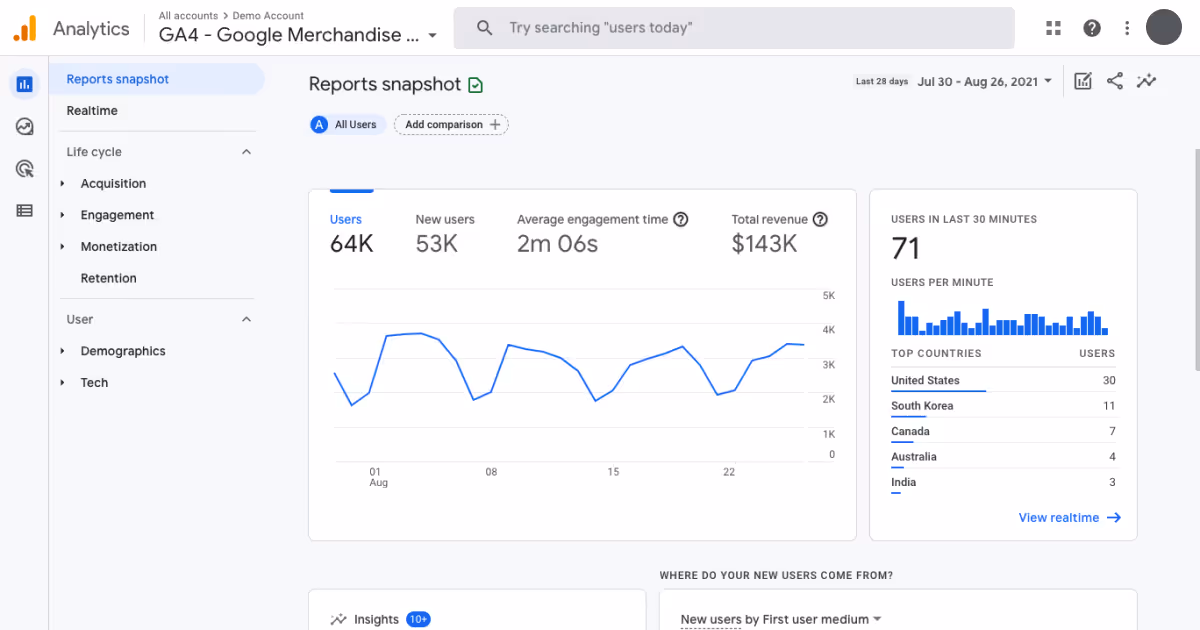Expand the Acquisition tree arrow

pos(62,184)
